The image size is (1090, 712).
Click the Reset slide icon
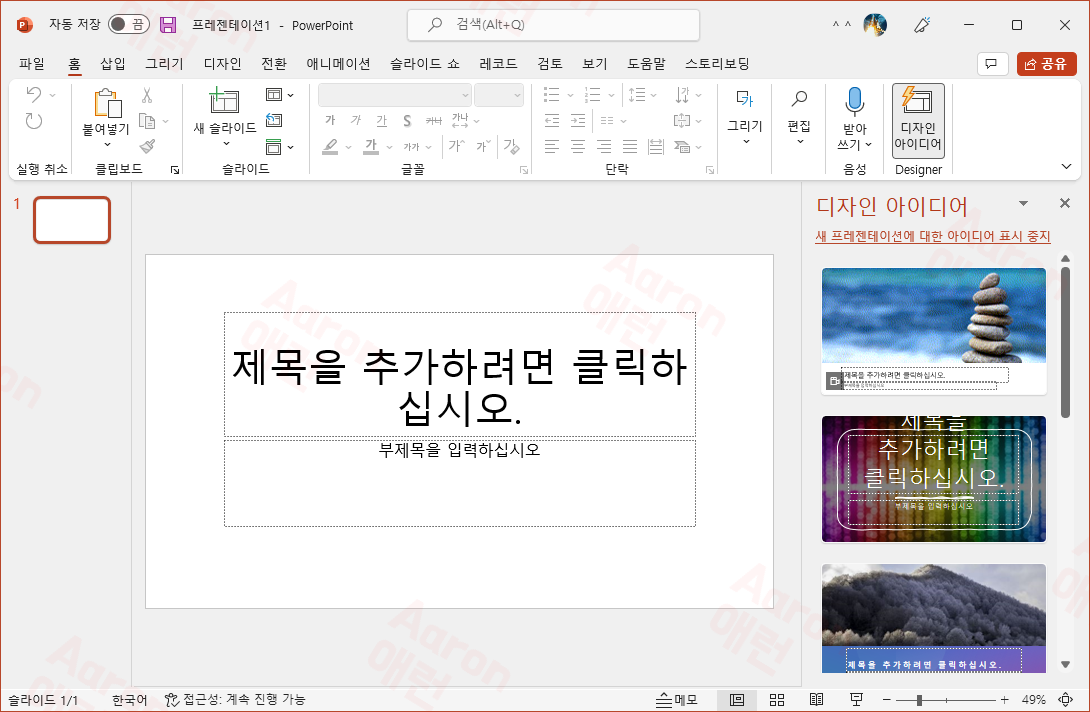coord(275,120)
